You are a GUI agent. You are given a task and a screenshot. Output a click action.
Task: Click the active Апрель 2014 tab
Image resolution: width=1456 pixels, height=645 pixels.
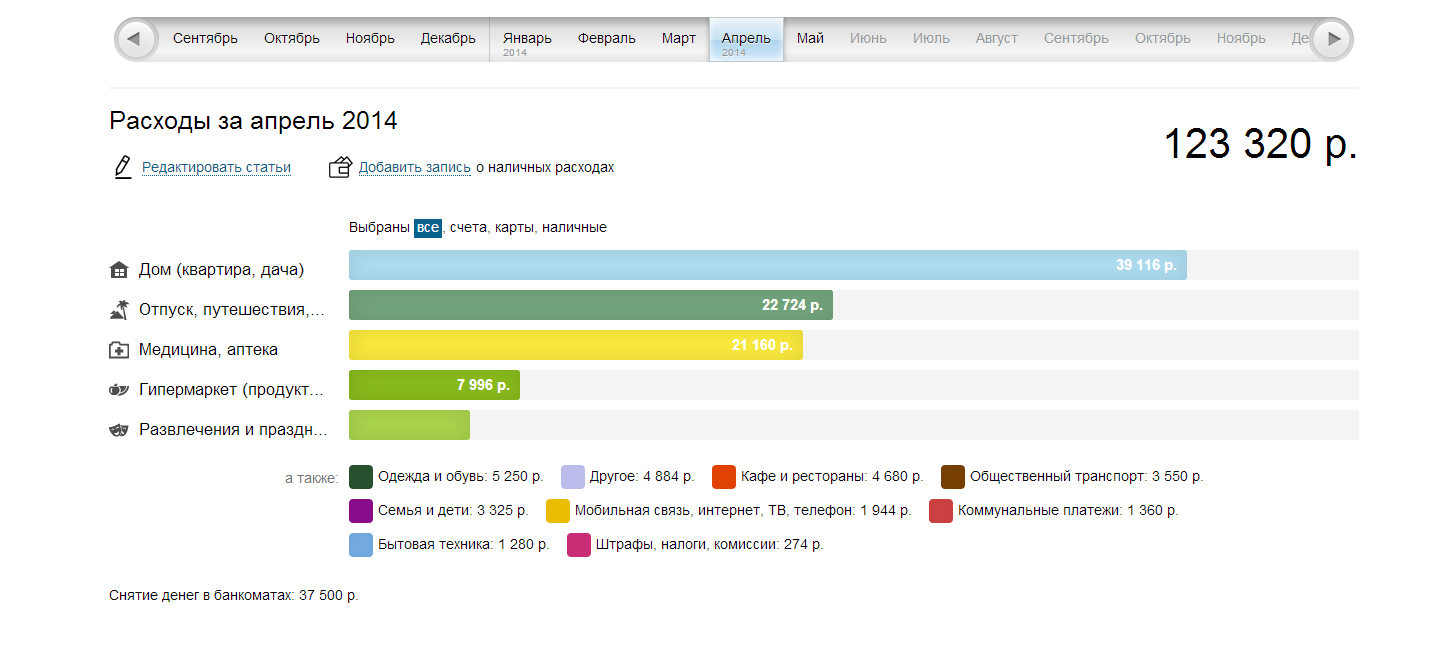[746, 39]
